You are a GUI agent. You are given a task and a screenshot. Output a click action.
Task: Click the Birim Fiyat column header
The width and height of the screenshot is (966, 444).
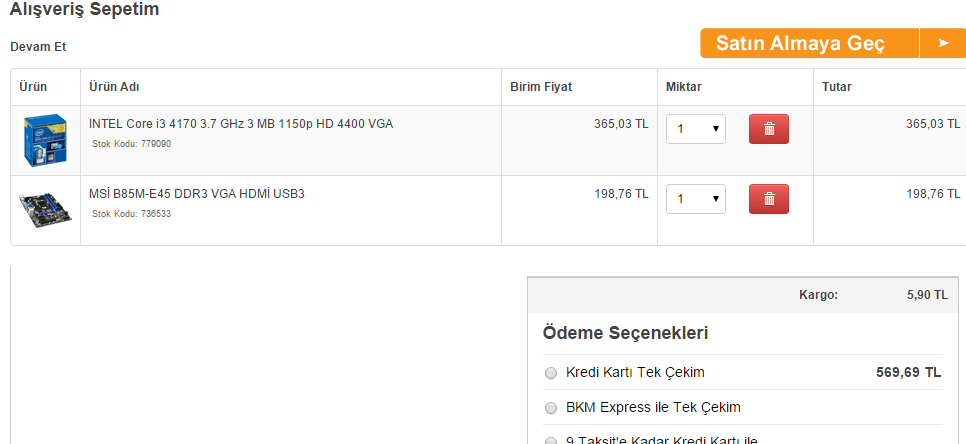click(x=541, y=87)
